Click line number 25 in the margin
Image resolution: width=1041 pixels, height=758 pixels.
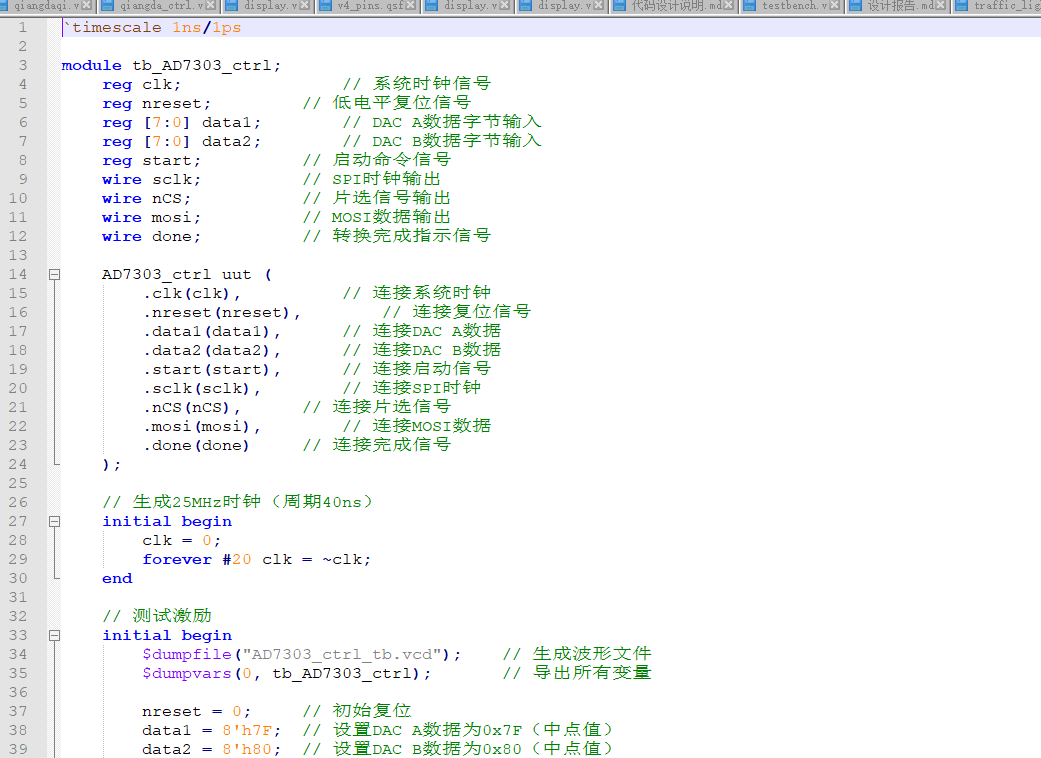point(18,483)
